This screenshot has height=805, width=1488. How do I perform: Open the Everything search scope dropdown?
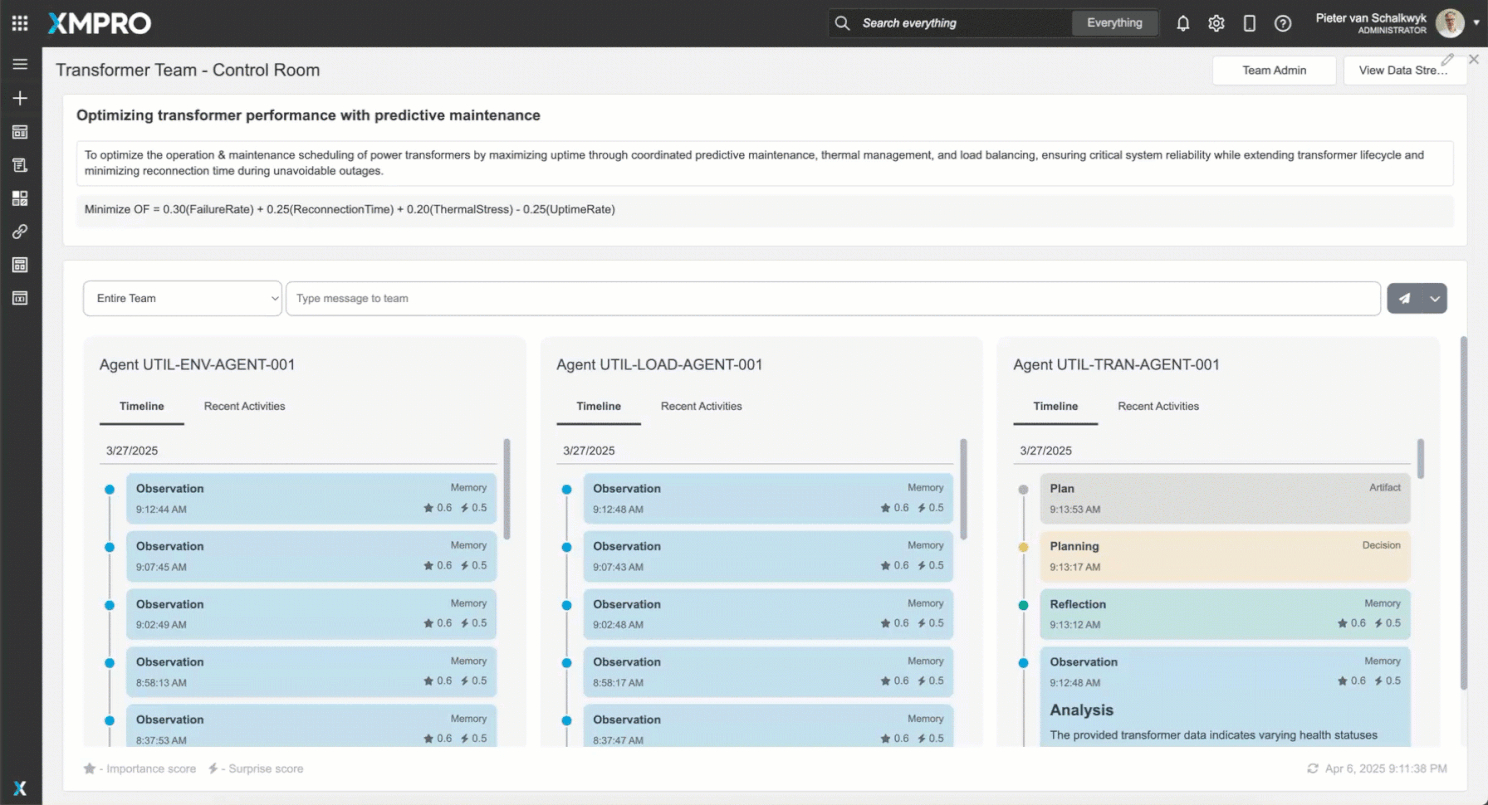pos(1114,23)
